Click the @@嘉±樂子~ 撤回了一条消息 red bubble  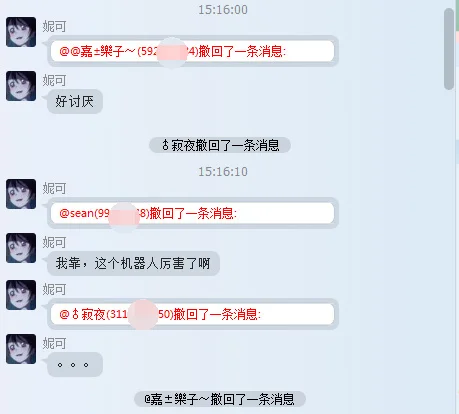[193, 51]
